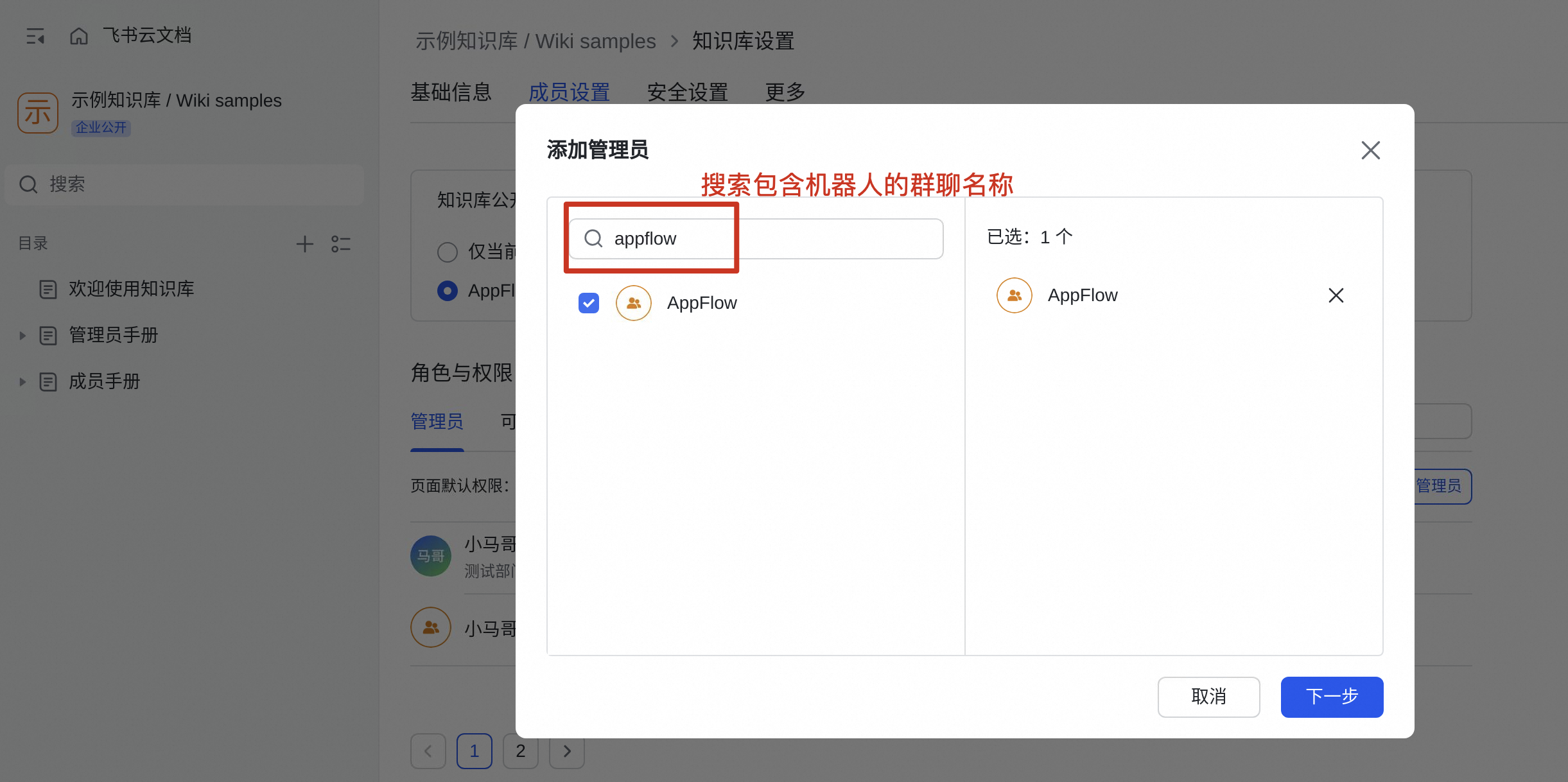Switch to the 安全设置 tab
Image resolution: width=1568 pixels, height=782 pixels.
[x=687, y=92]
